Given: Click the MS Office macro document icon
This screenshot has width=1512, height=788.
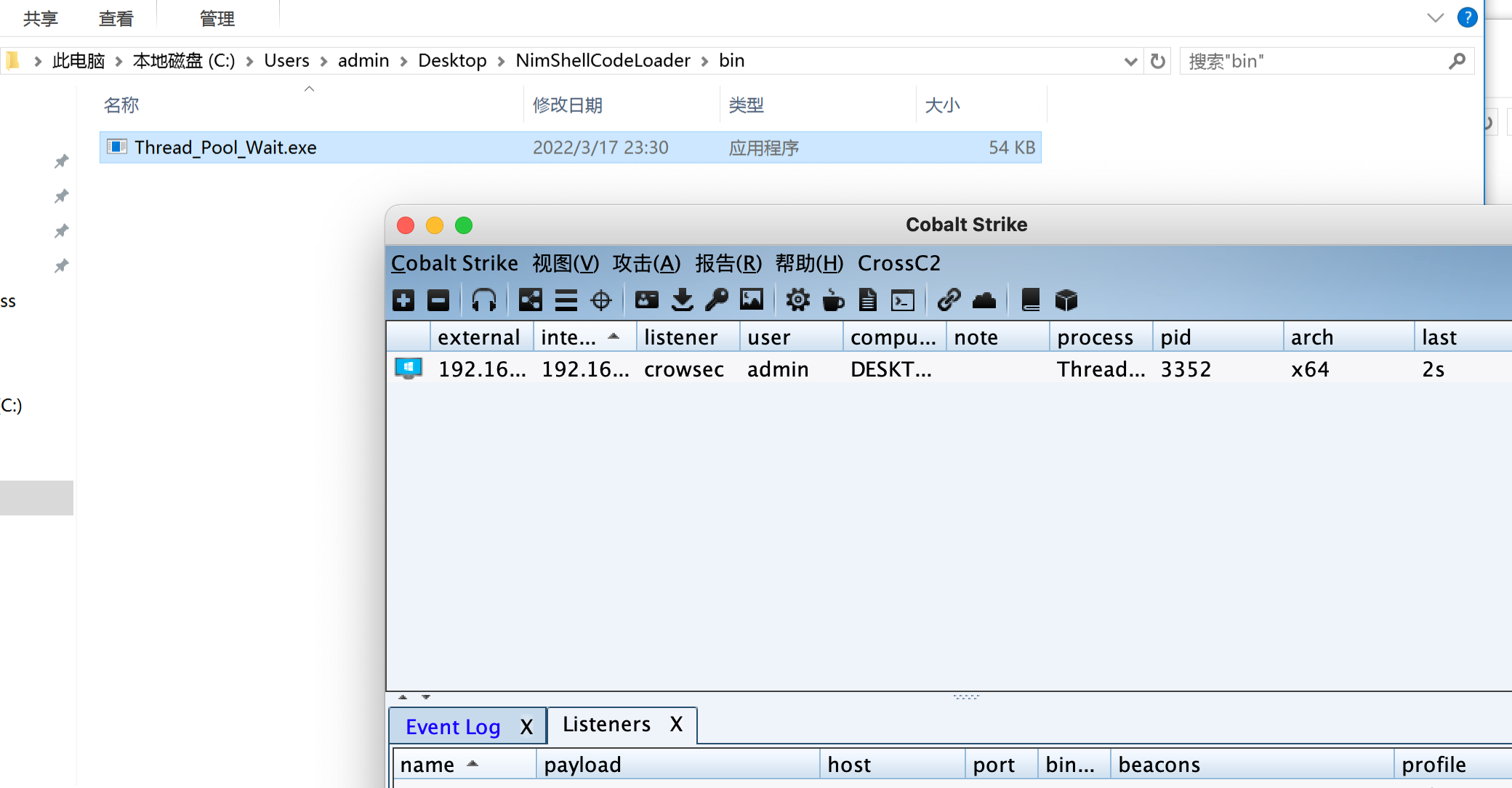Looking at the screenshot, I should (x=868, y=300).
